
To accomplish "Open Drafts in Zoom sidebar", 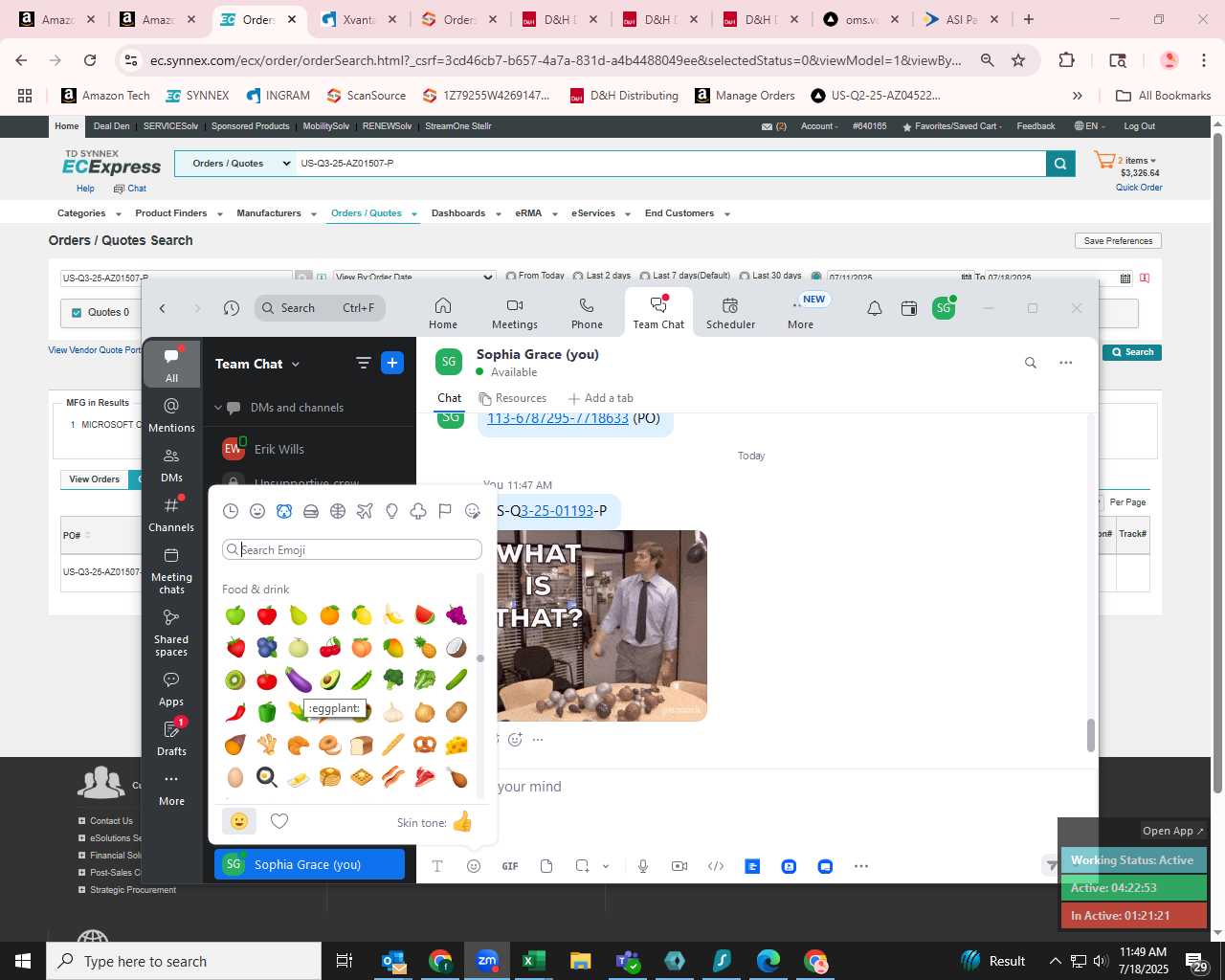I will [171, 737].
